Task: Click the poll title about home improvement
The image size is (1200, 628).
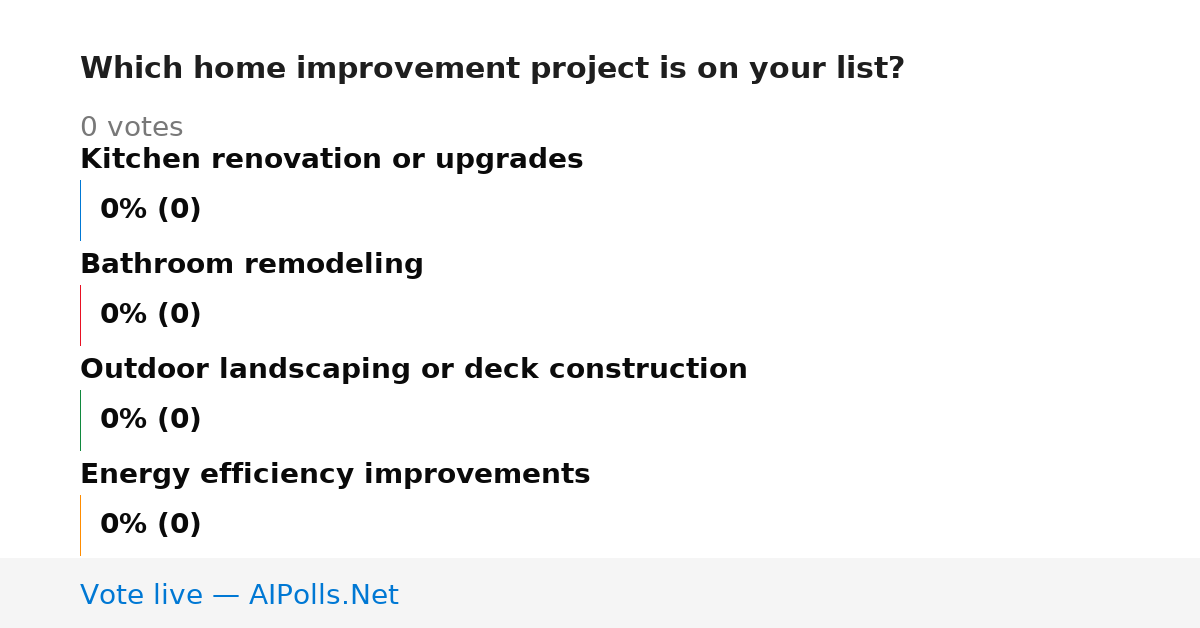Action: [492, 69]
